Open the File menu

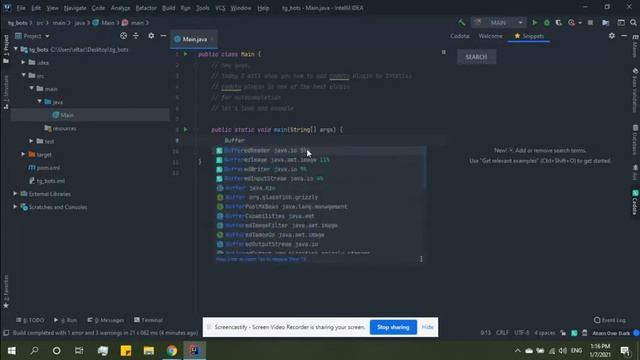(x=21, y=8)
